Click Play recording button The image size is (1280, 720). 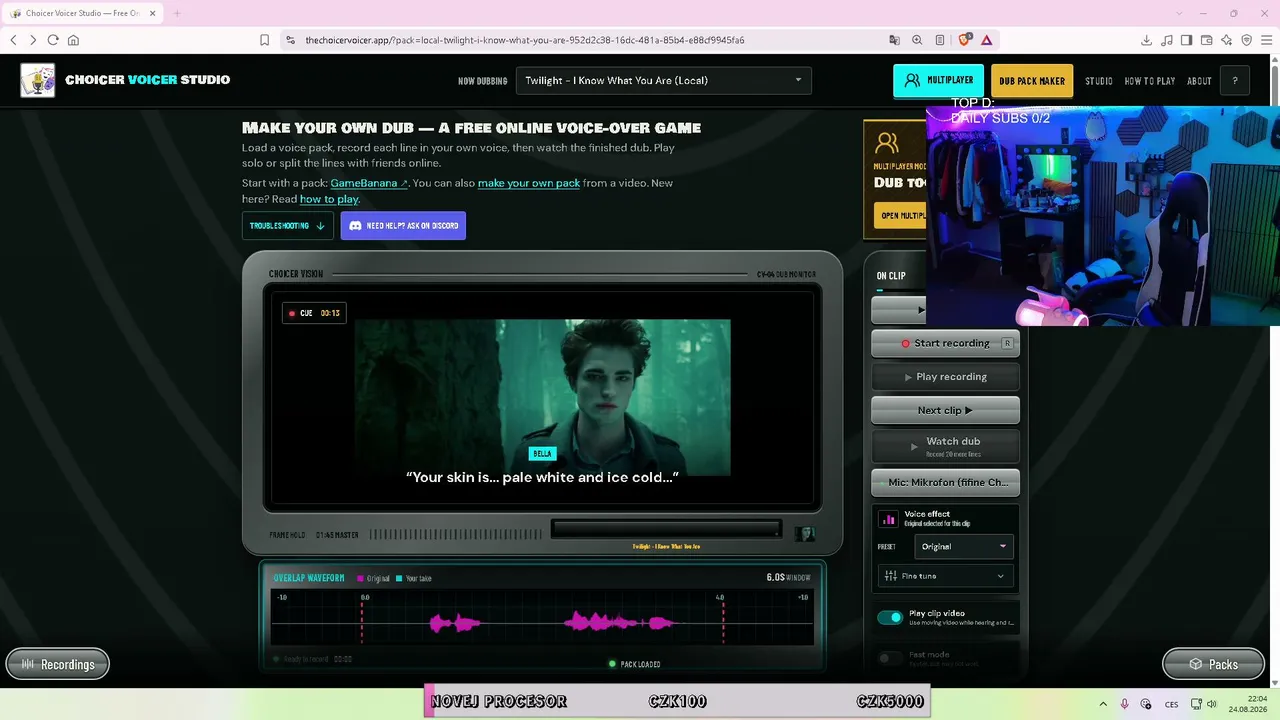click(x=946, y=377)
